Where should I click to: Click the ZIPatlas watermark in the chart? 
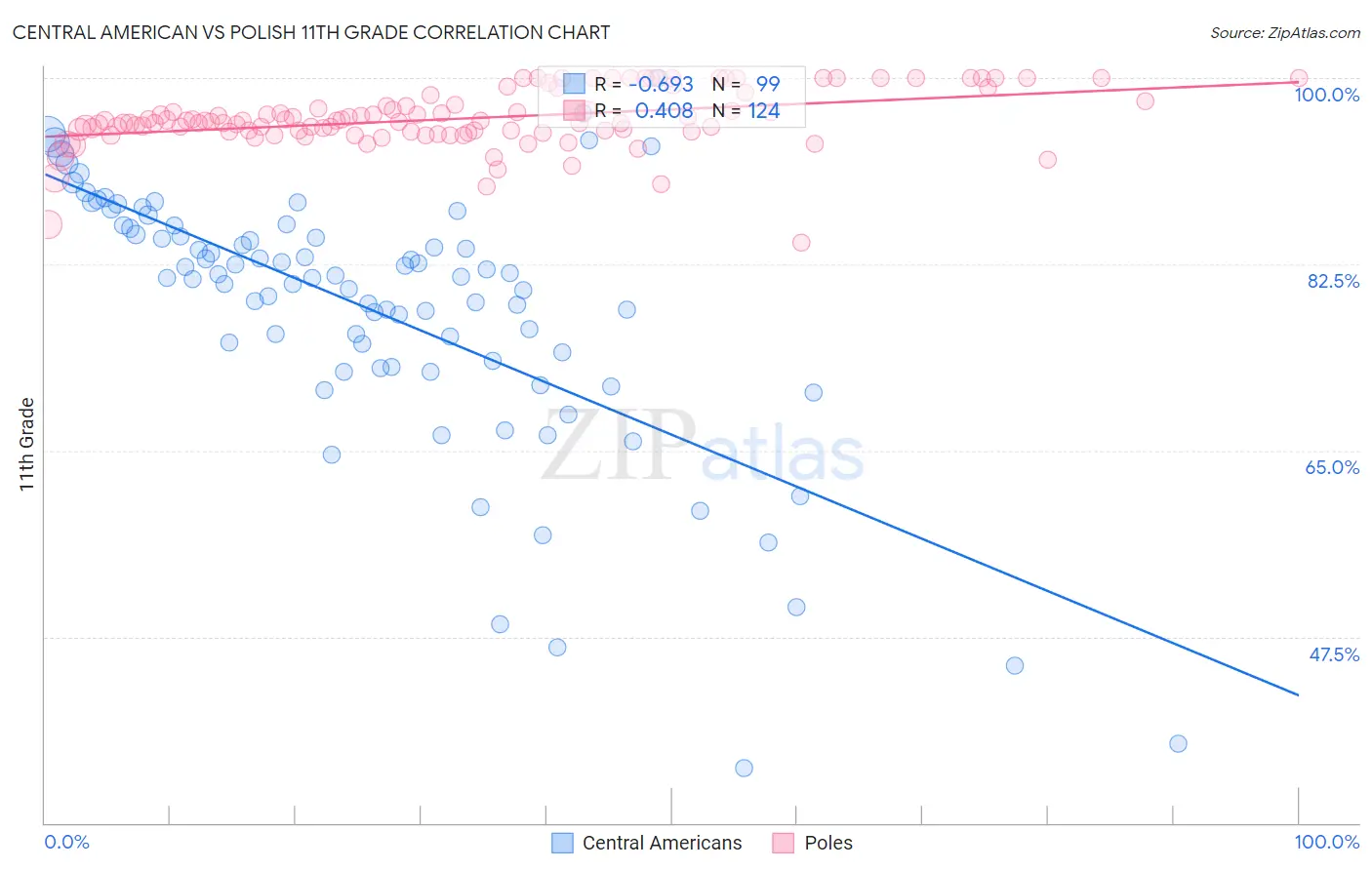pyautogui.click(x=703, y=446)
